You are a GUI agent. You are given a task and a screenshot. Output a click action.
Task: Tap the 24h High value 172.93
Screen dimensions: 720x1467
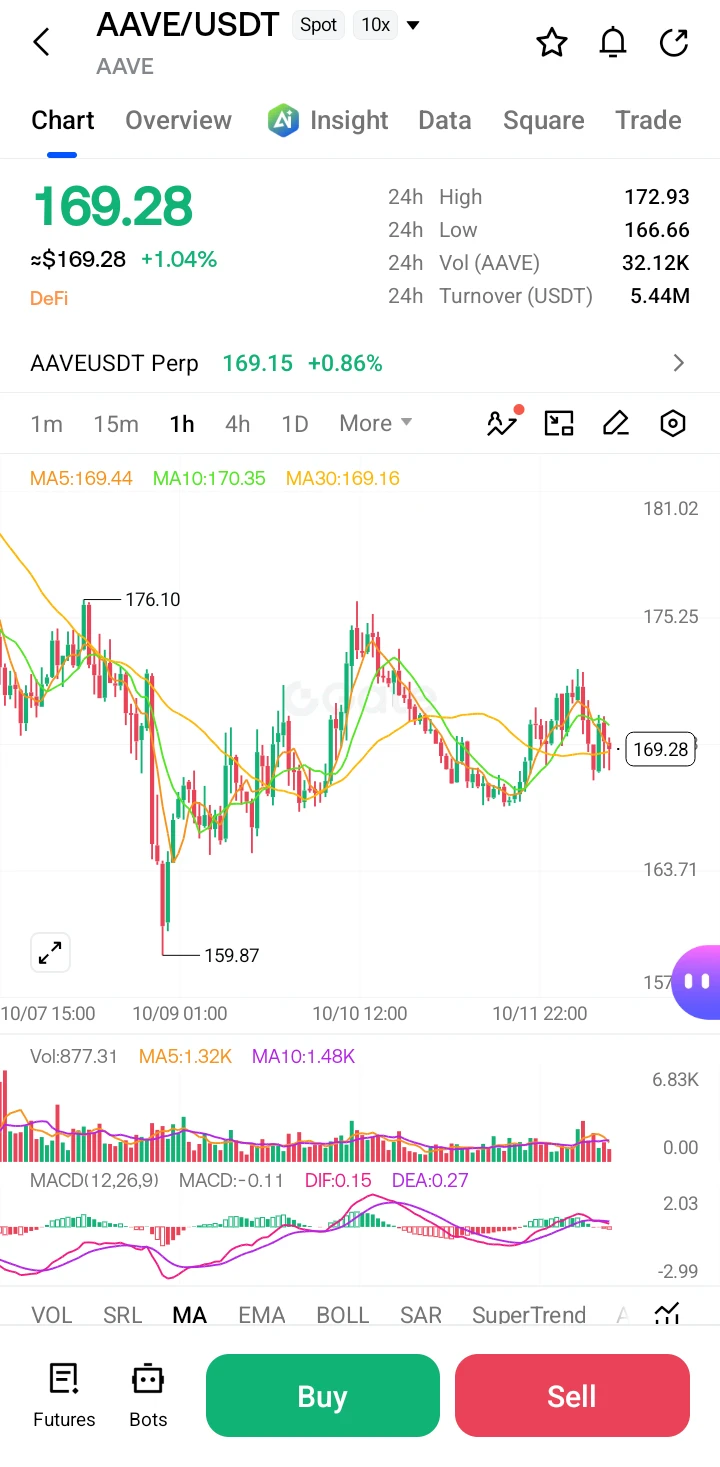point(657,197)
